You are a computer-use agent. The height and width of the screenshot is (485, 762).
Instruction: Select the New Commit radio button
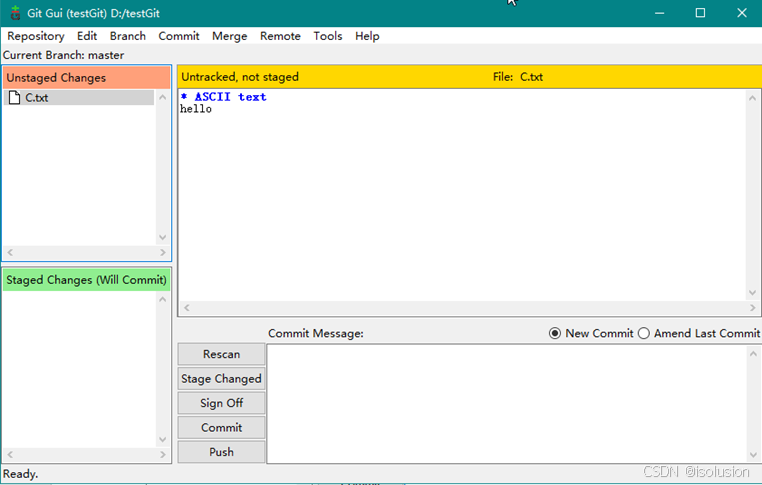pos(554,333)
